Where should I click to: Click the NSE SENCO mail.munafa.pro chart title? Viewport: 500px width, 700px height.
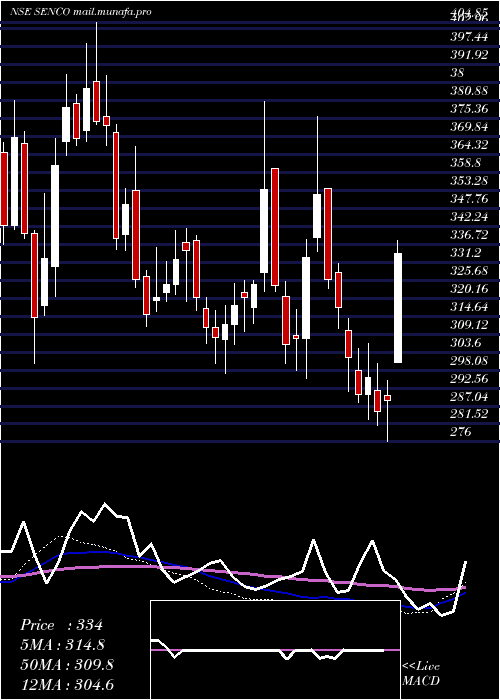(80, 12)
